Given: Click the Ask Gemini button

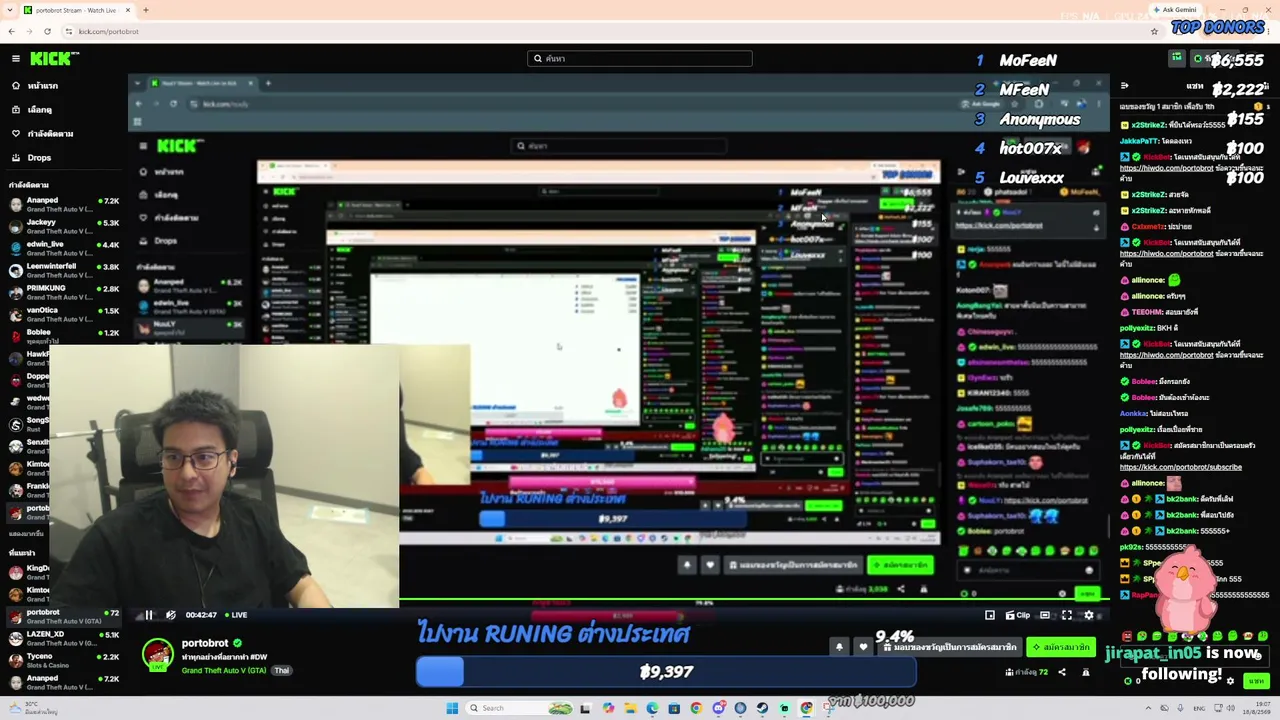Looking at the screenshot, I should pos(1174,10).
